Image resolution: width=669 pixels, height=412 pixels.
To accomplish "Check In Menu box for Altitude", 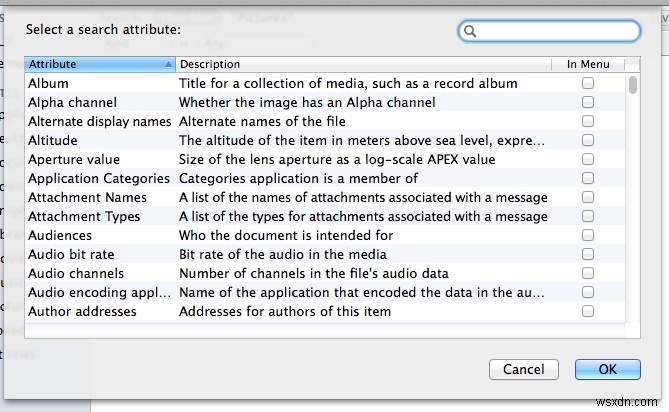I will point(588,141).
